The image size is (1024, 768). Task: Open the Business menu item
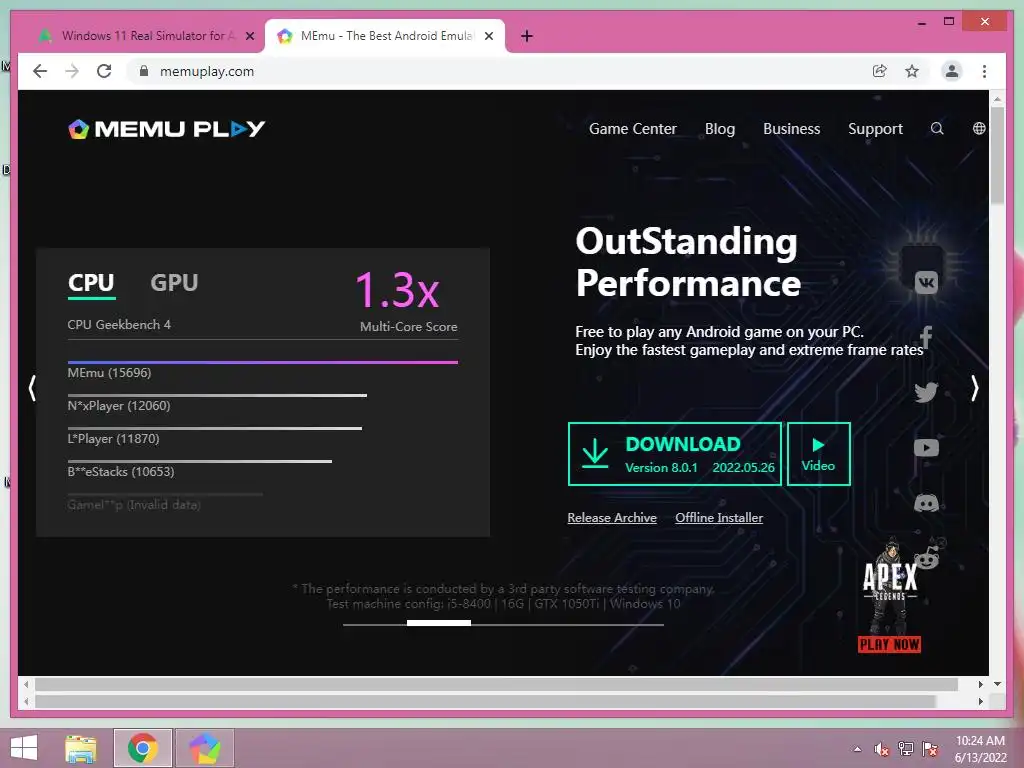[x=792, y=129]
